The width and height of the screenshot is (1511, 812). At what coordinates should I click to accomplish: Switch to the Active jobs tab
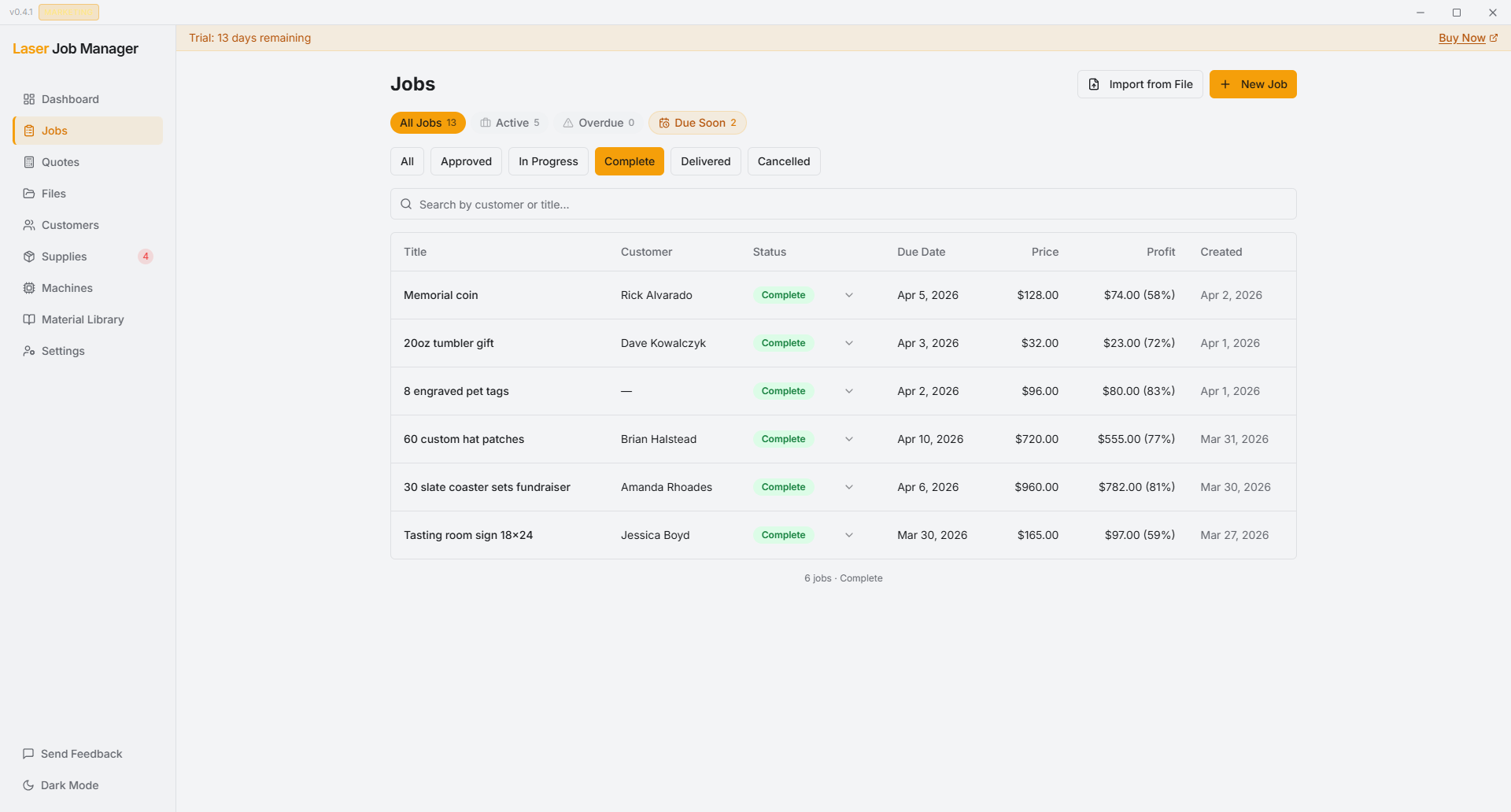pyautogui.click(x=510, y=123)
